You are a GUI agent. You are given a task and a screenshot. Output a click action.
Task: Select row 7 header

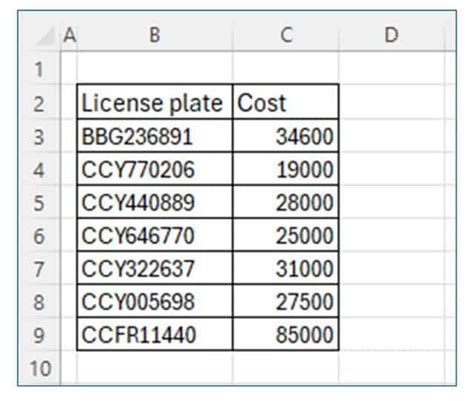tap(39, 269)
